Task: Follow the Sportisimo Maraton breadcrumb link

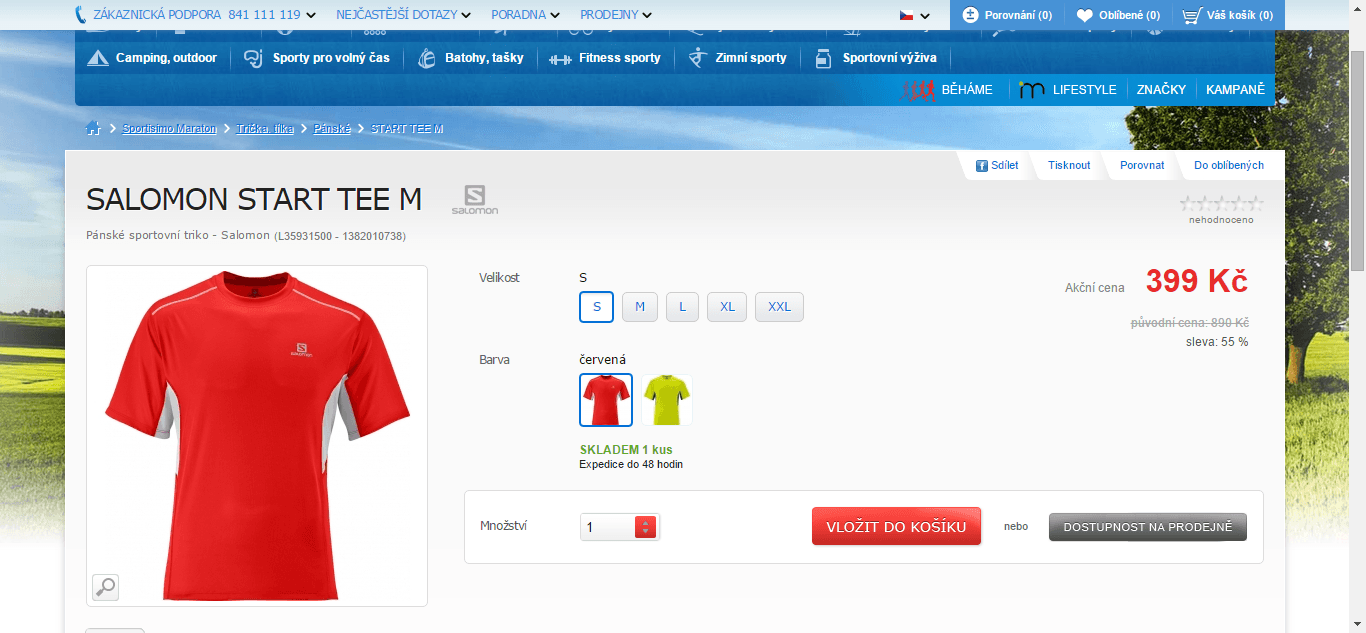Action: [169, 129]
